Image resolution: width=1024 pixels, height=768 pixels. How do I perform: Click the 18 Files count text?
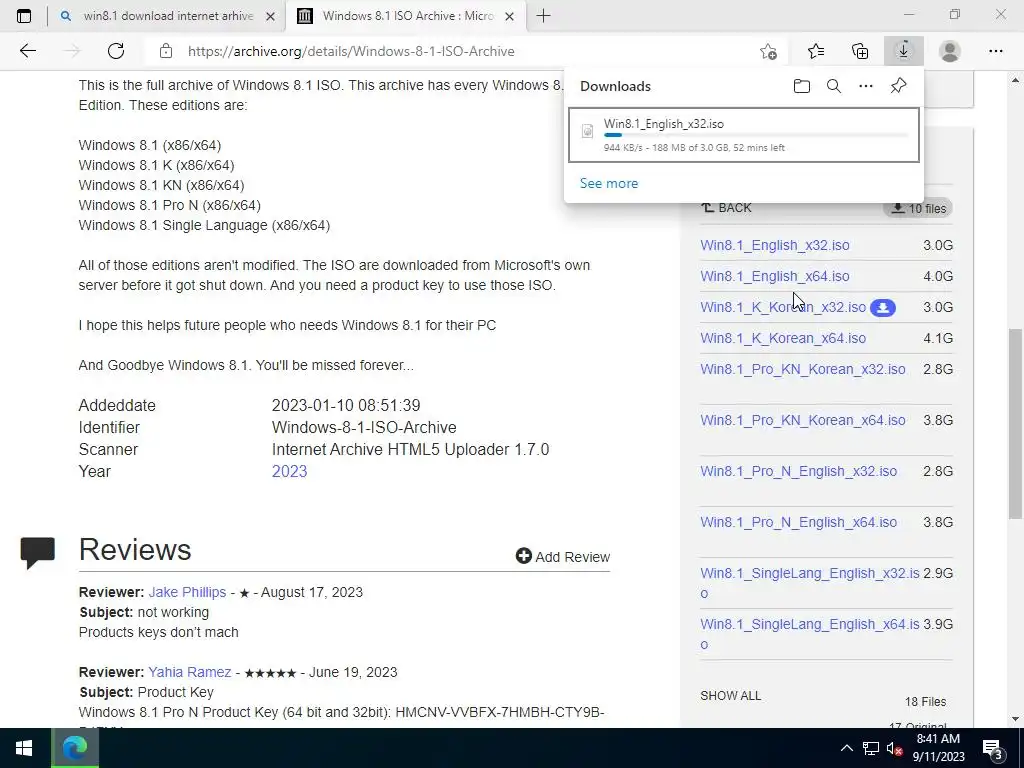925,702
